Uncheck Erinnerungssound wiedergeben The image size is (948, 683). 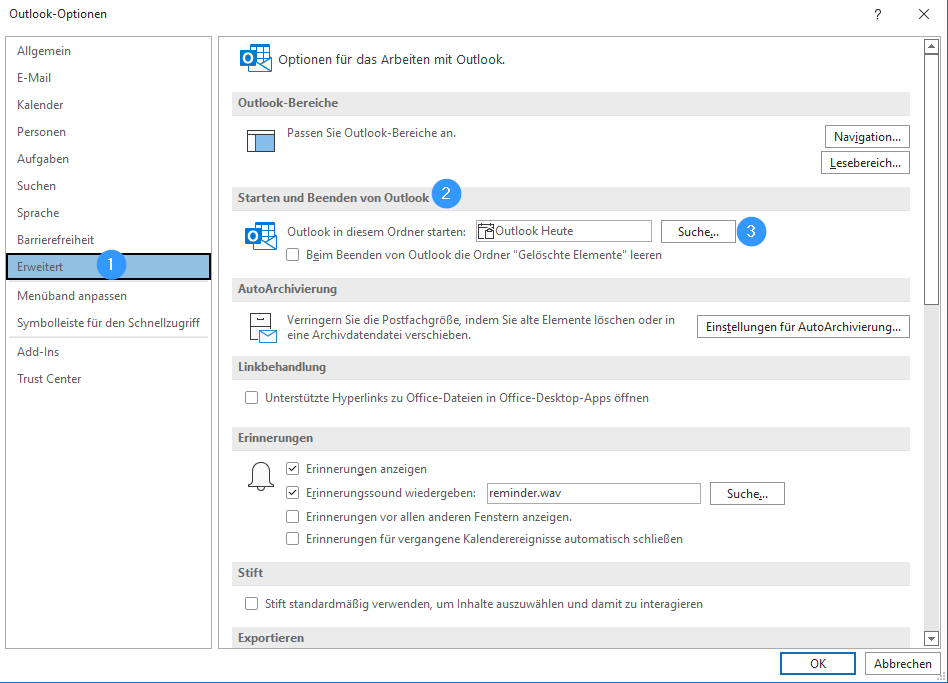(x=293, y=493)
